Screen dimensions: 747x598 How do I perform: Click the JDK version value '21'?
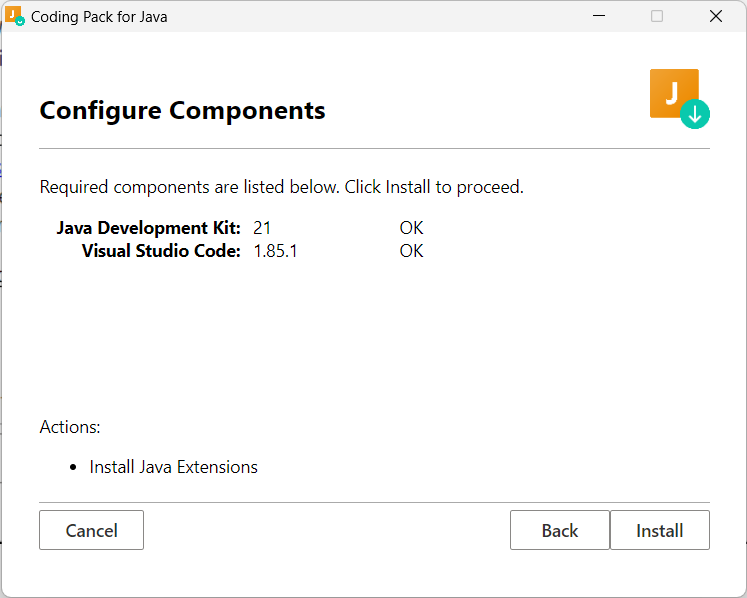pos(262,228)
